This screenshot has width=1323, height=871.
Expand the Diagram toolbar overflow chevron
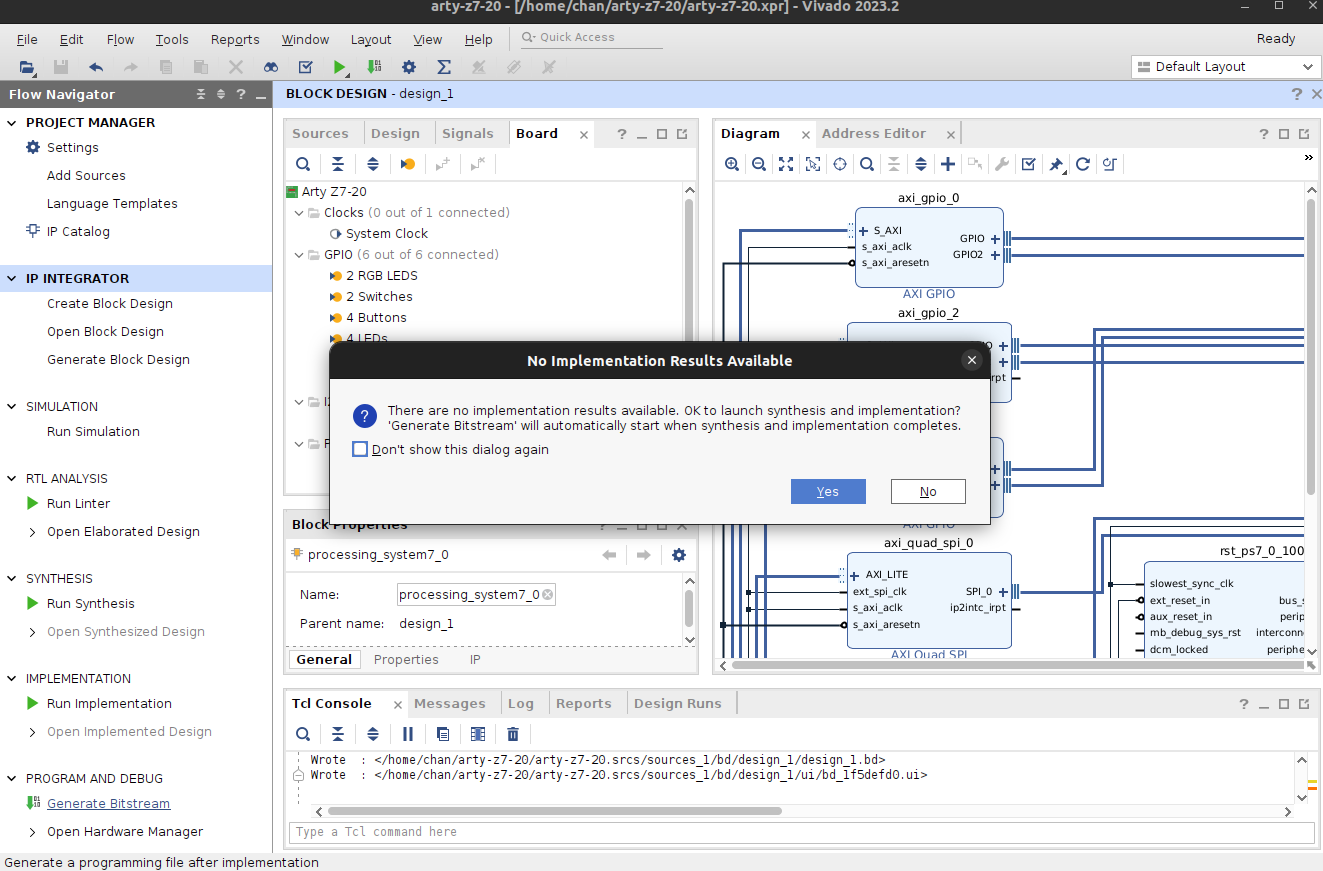point(1308,158)
